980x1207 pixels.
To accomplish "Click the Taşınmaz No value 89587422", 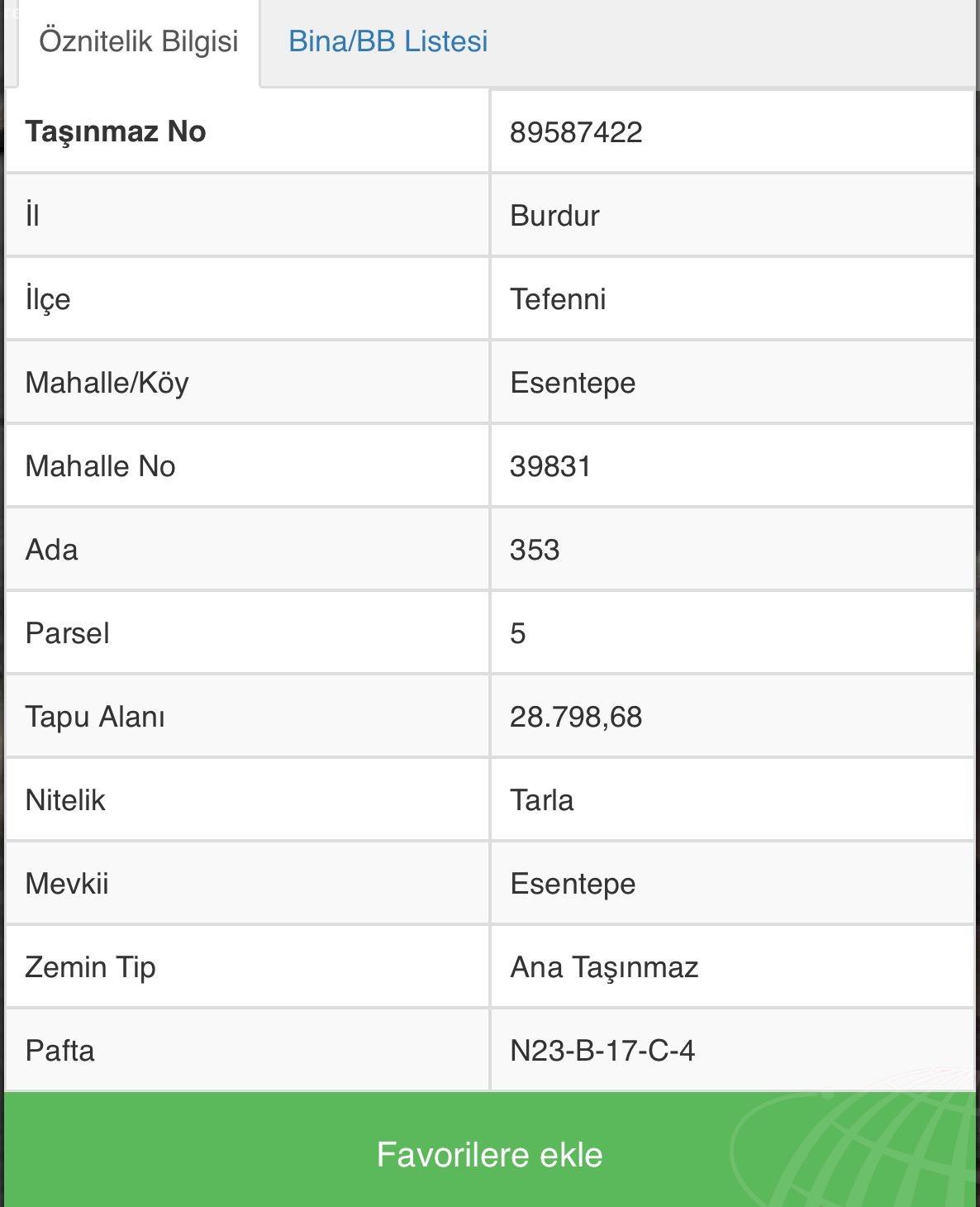I will 576,132.
